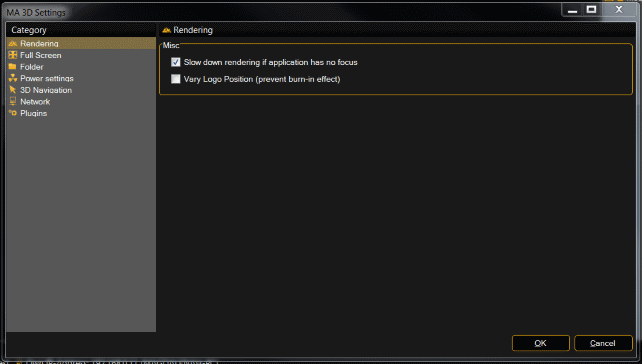Viewport: 642px width, 364px height.
Task: Click the Power settings category icon
Action: coord(13,78)
